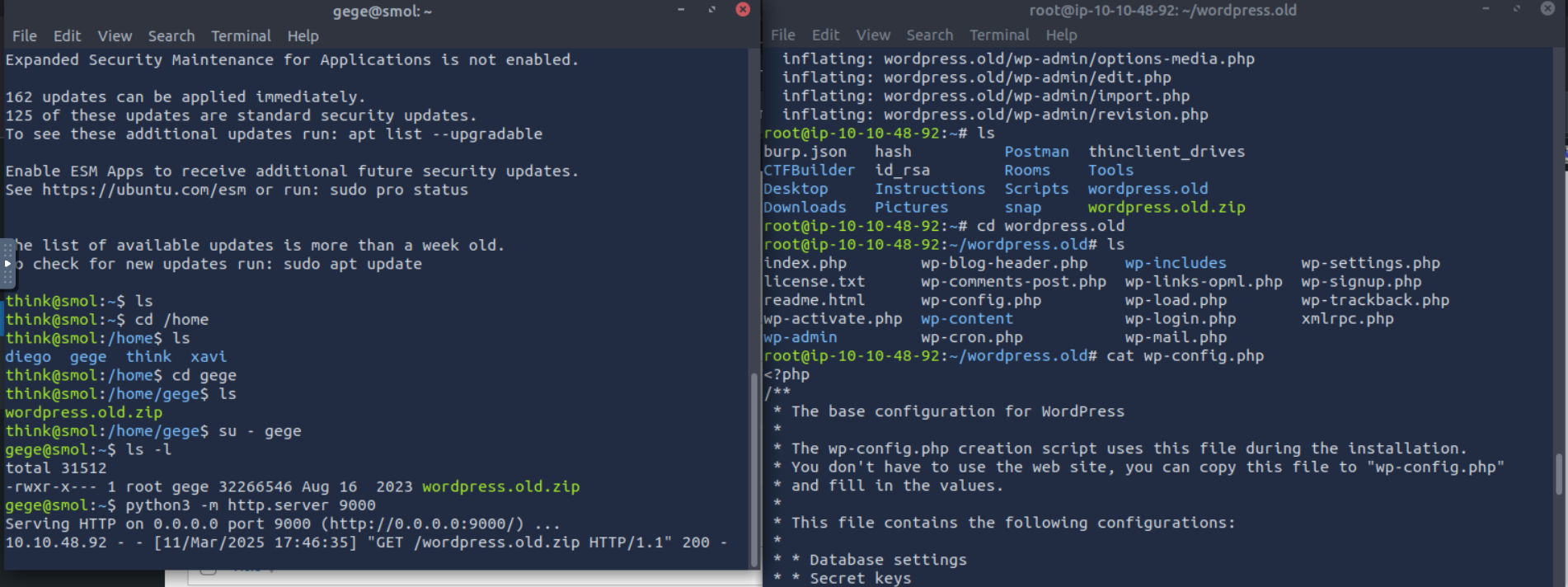Viewport: 1568px width, 587px height.
Task: Open Terminal menu in root terminal window
Action: pyautogui.click(x=999, y=35)
